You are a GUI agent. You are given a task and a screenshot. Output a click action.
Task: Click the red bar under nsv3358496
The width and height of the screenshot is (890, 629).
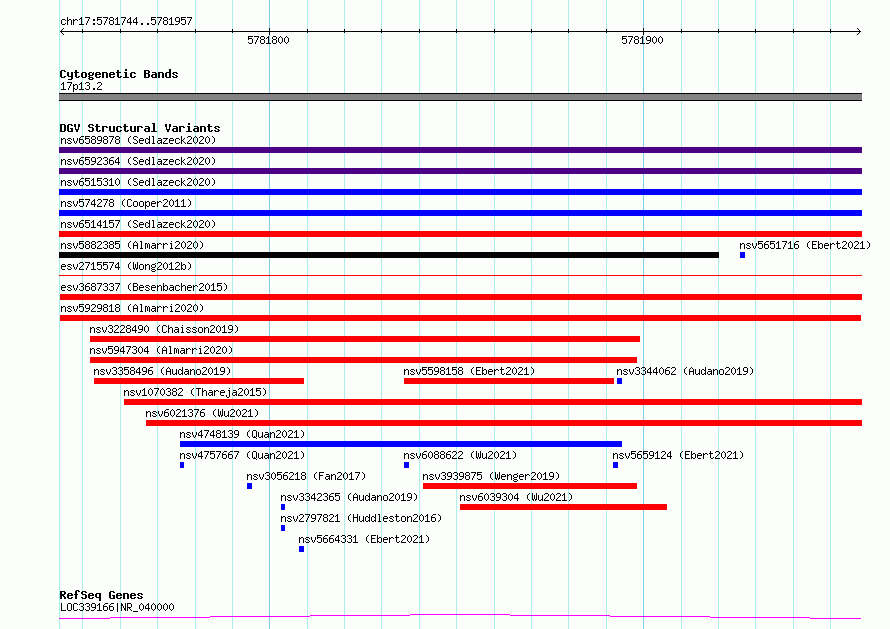tap(199, 381)
